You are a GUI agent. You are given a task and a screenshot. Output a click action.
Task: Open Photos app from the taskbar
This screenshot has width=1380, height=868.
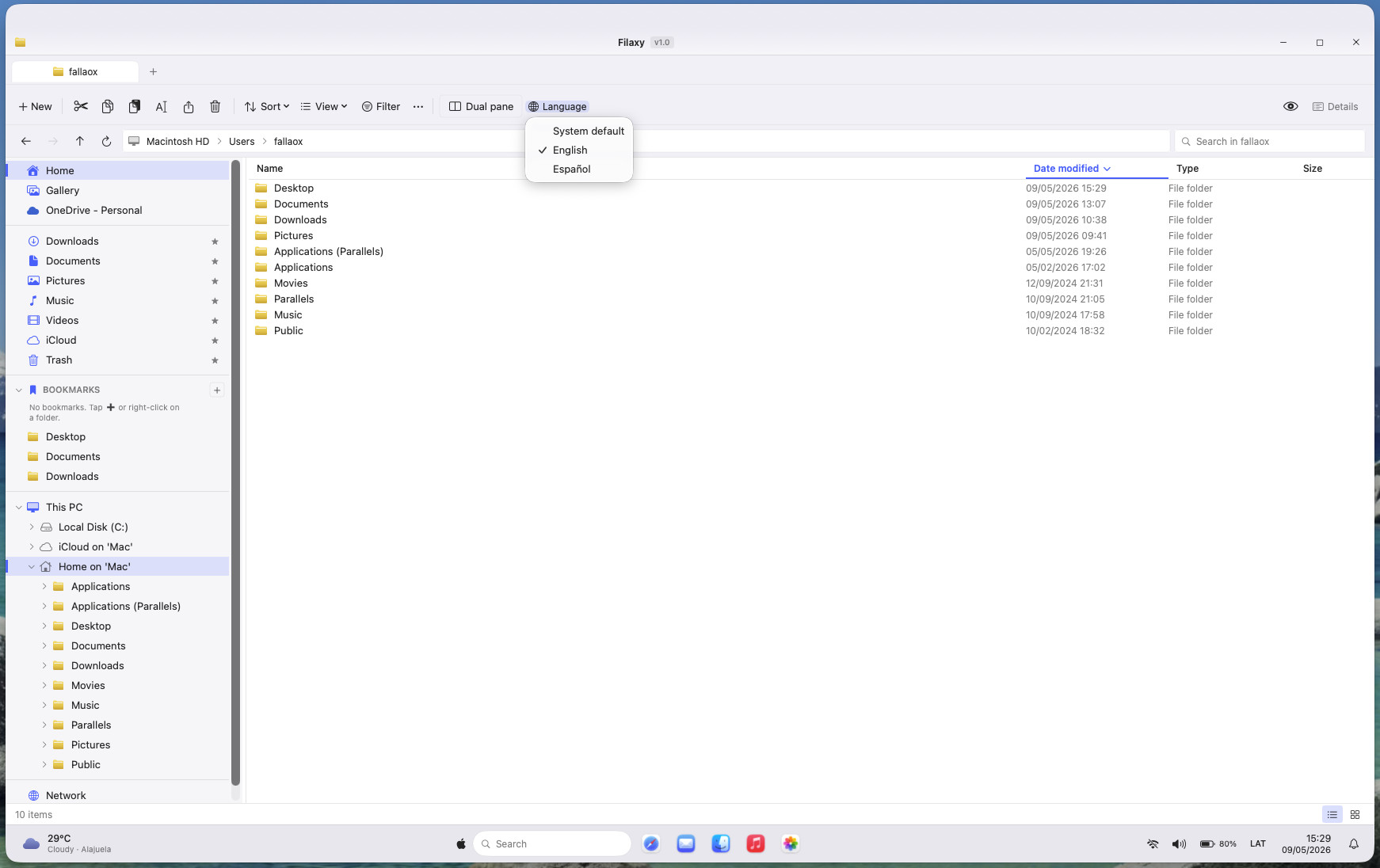click(791, 843)
